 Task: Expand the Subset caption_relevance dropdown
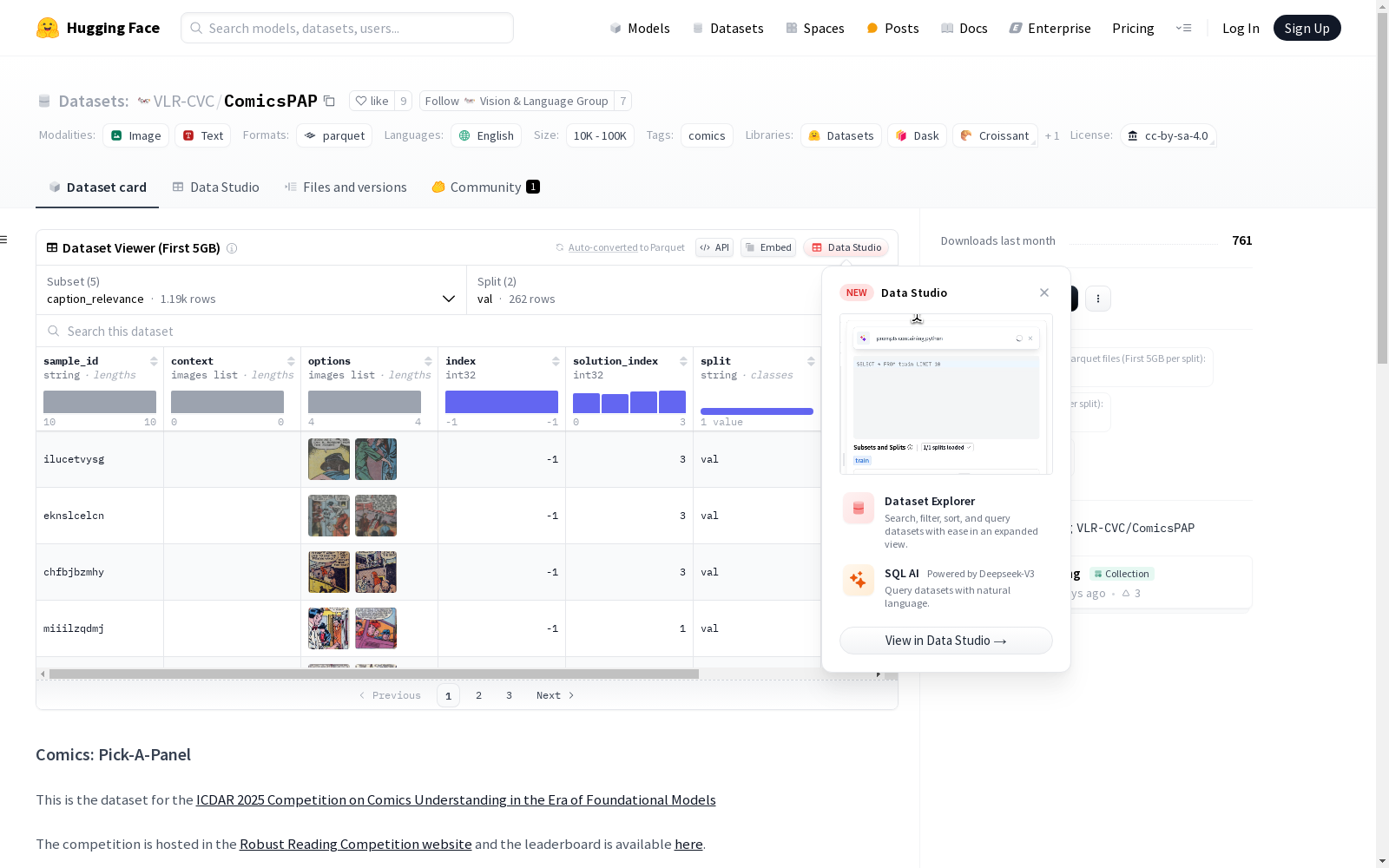[x=251, y=290]
